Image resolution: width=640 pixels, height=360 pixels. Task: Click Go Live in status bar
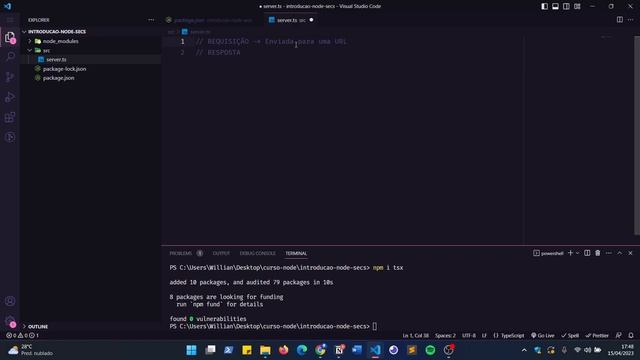[x=542, y=335]
